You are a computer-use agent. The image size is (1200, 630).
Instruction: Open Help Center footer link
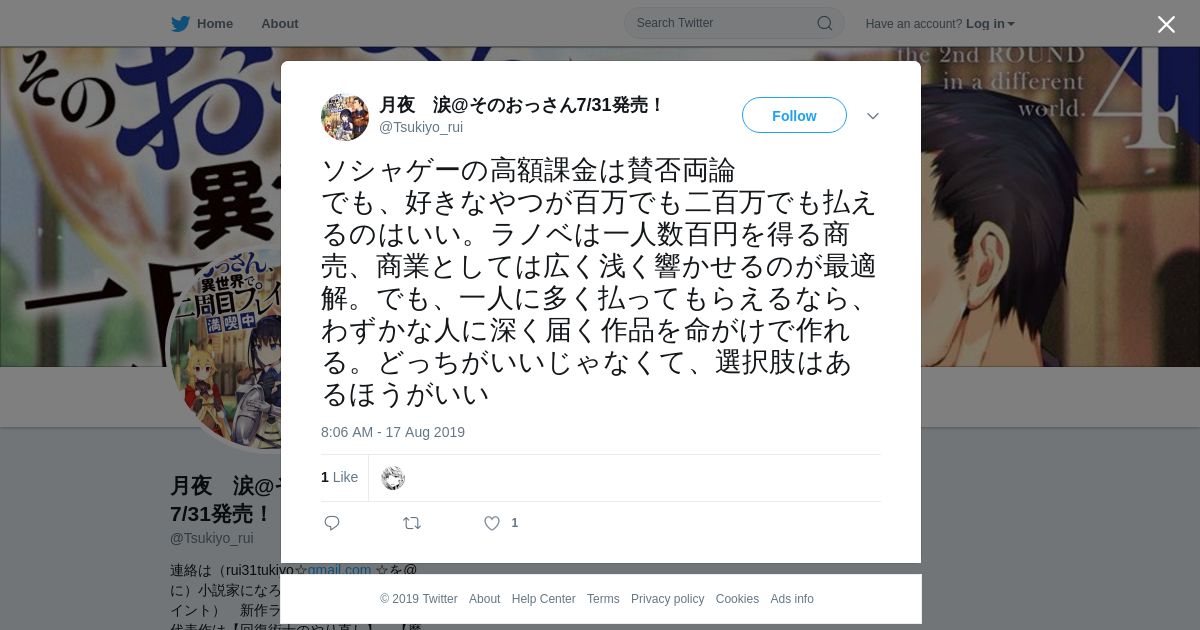coord(543,599)
